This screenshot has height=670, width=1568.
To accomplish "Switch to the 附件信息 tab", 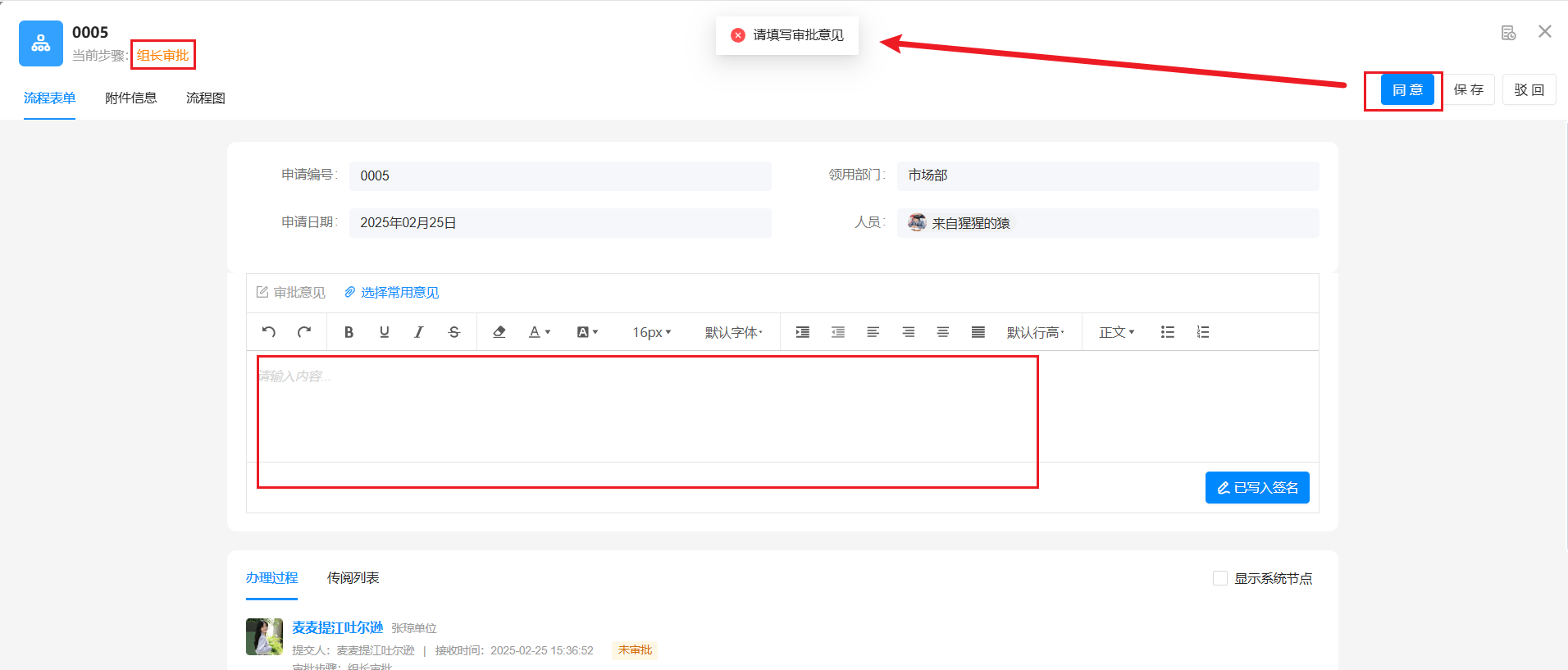I will 130,98.
